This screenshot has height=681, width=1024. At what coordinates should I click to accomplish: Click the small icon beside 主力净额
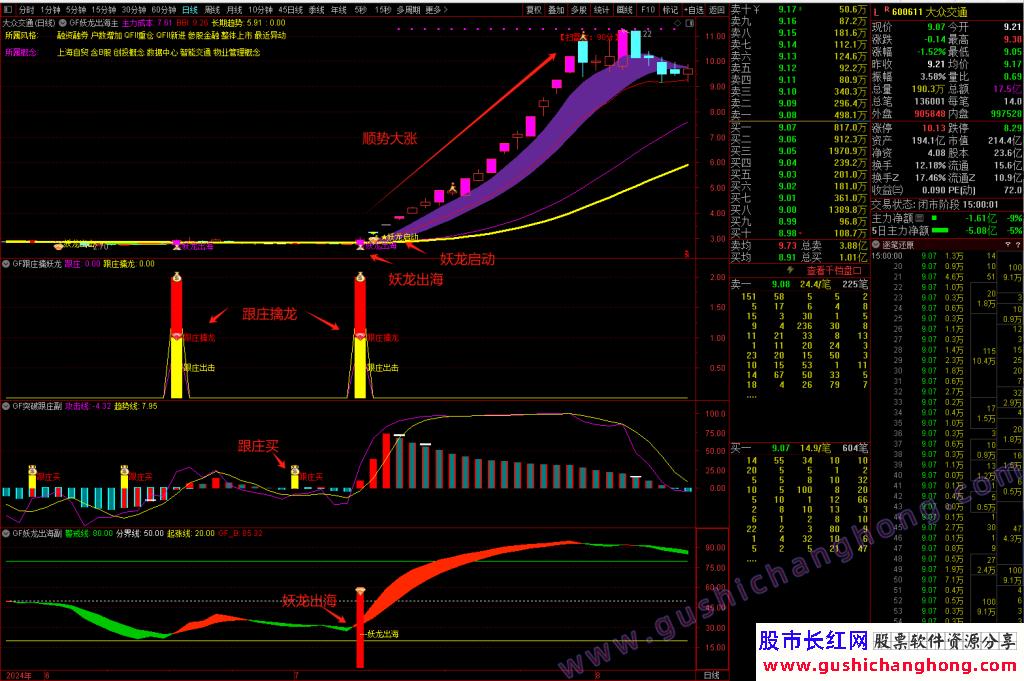pos(920,218)
